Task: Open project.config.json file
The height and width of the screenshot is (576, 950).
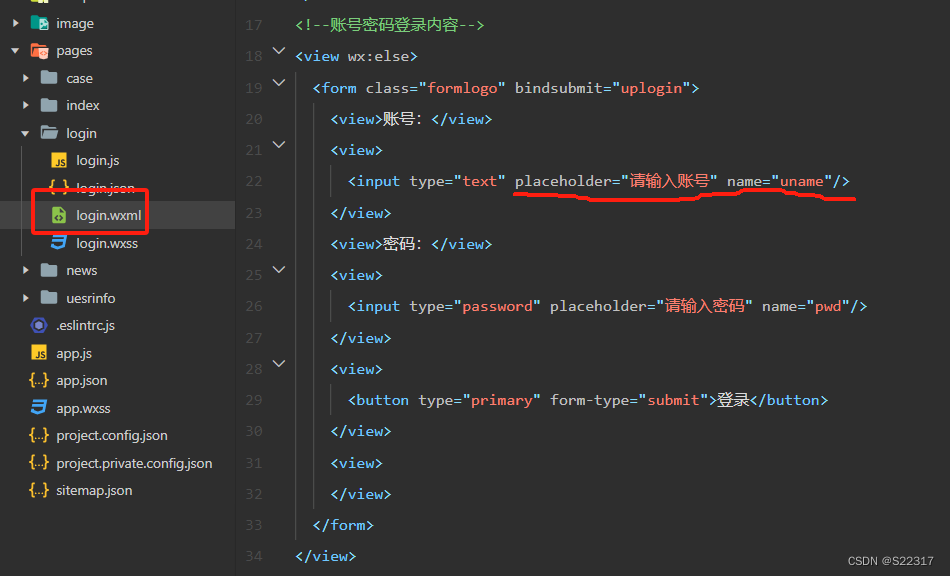Action: pos(111,435)
